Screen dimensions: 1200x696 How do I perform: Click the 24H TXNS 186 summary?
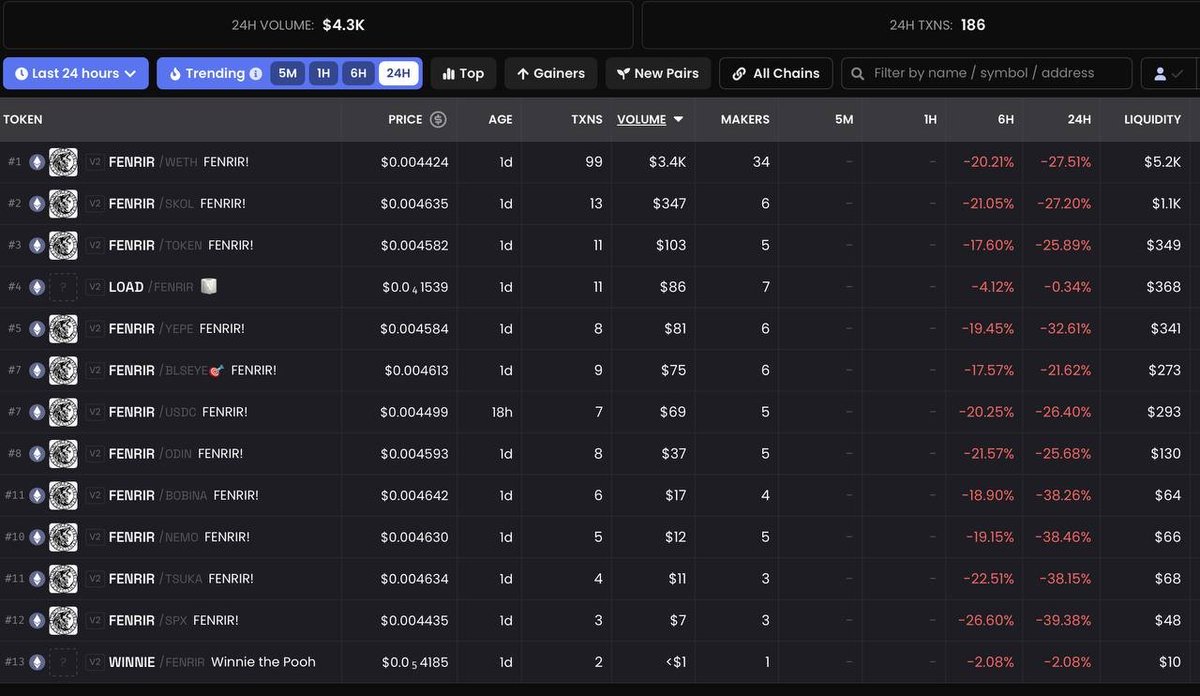click(938, 25)
